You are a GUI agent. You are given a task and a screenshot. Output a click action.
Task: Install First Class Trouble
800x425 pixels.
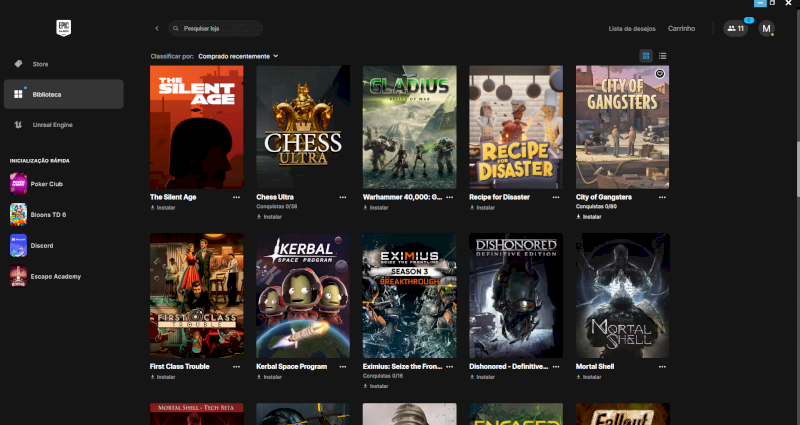tap(163, 377)
